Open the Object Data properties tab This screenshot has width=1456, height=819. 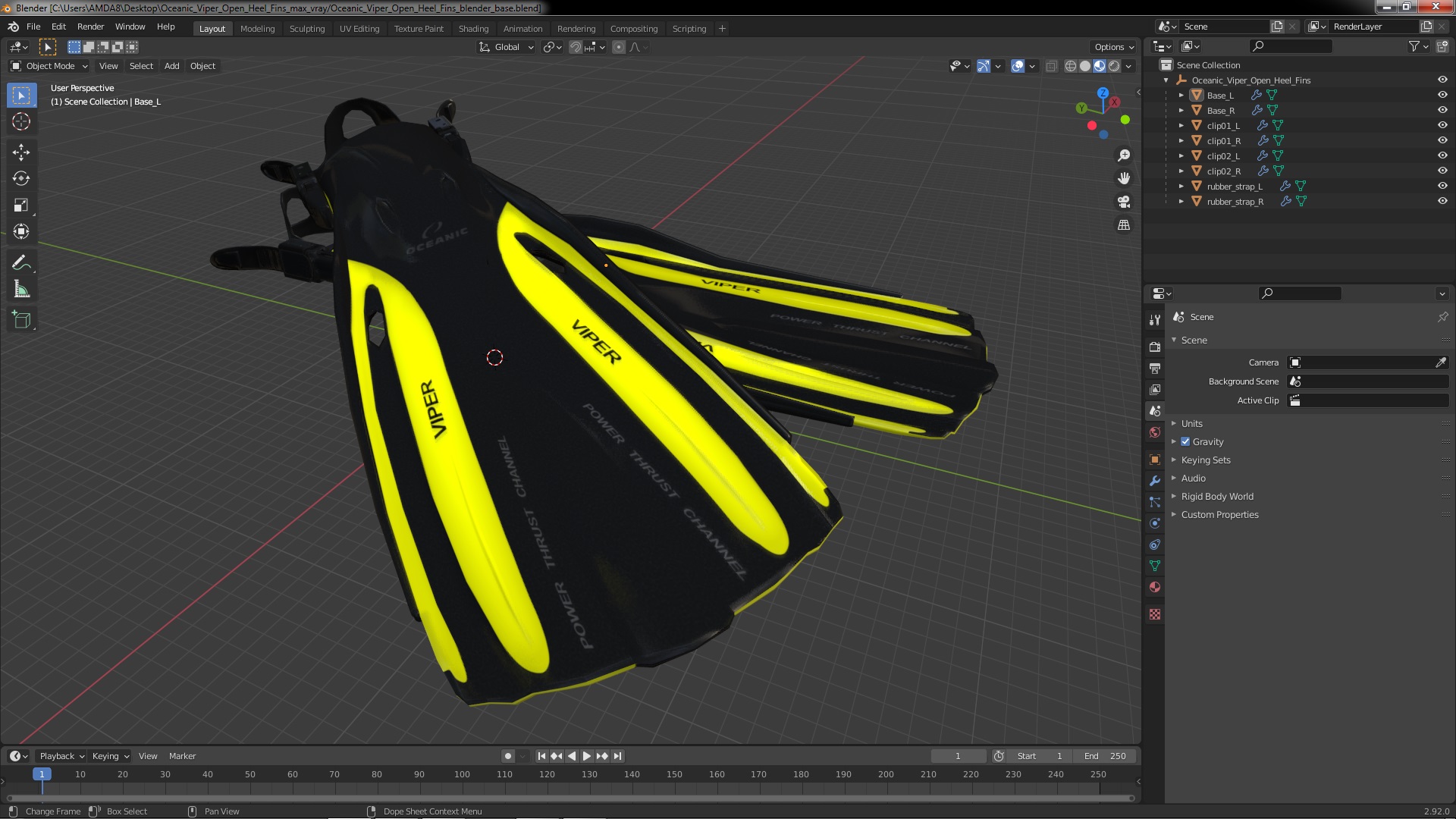[x=1155, y=566]
